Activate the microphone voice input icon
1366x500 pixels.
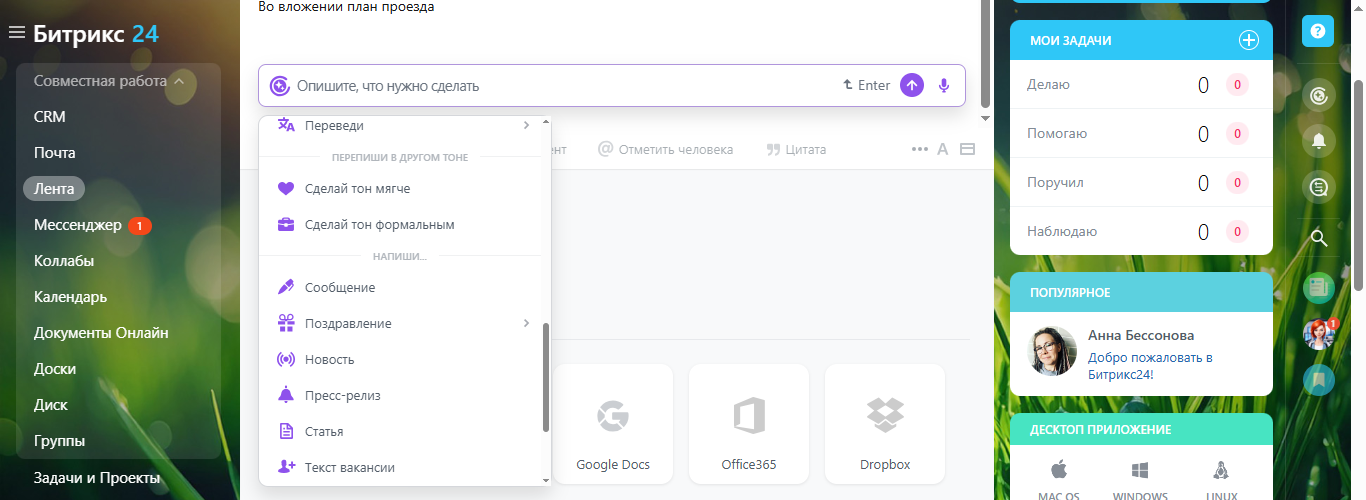(x=944, y=85)
